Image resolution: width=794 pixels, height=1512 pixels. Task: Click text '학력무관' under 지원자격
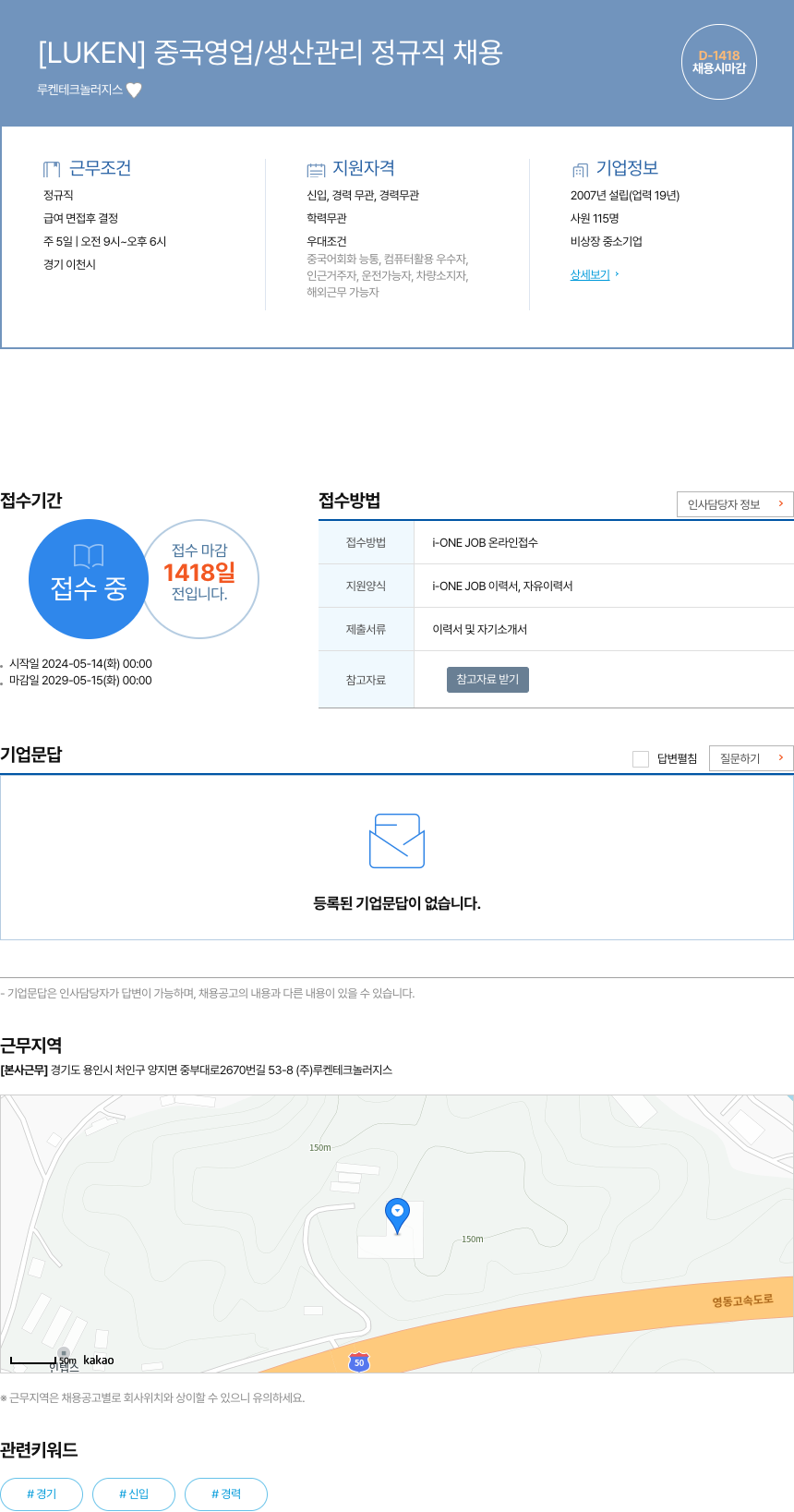(327, 219)
